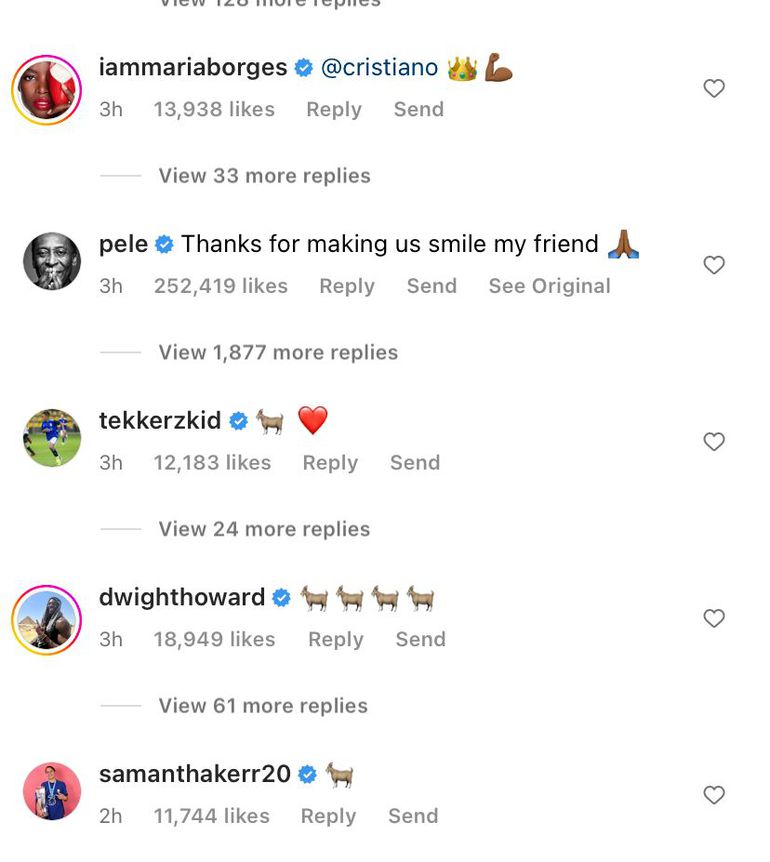Viewport: 770px width, 862px height.
Task: See Original text of pele's comment
Action: (549, 286)
